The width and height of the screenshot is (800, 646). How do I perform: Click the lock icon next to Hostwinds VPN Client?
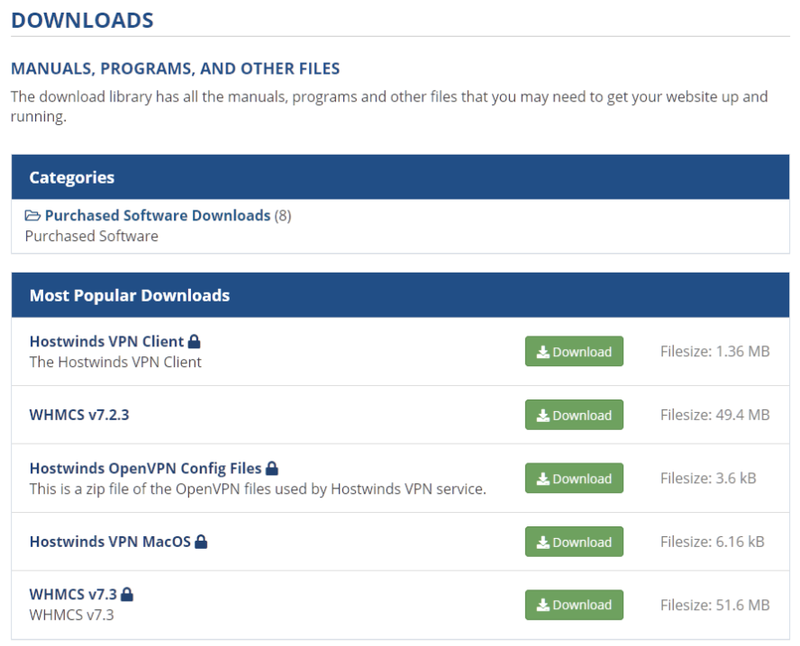194,341
